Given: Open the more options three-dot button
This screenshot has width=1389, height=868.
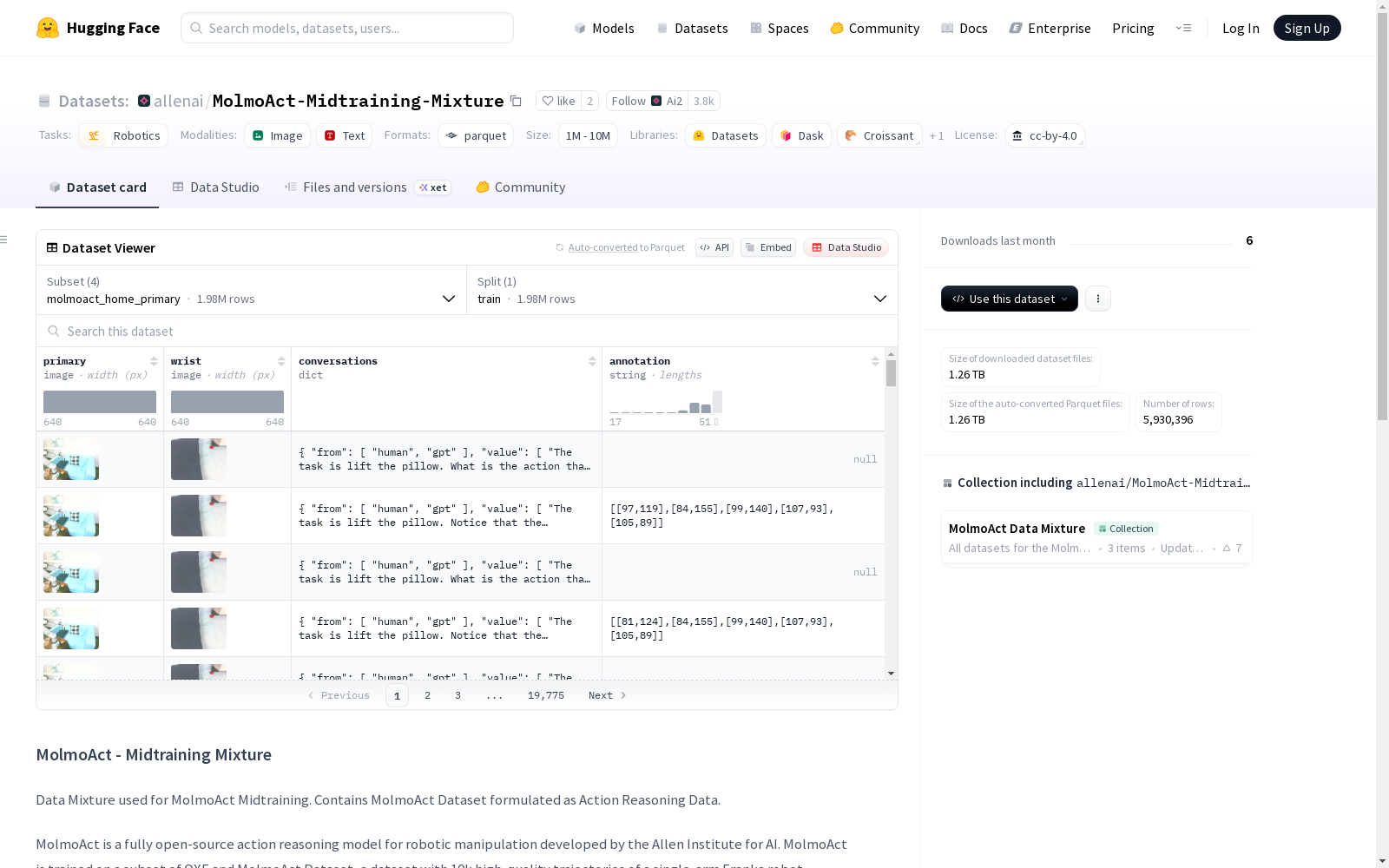Looking at the screenshot, I should click(x=1098, y=299).
